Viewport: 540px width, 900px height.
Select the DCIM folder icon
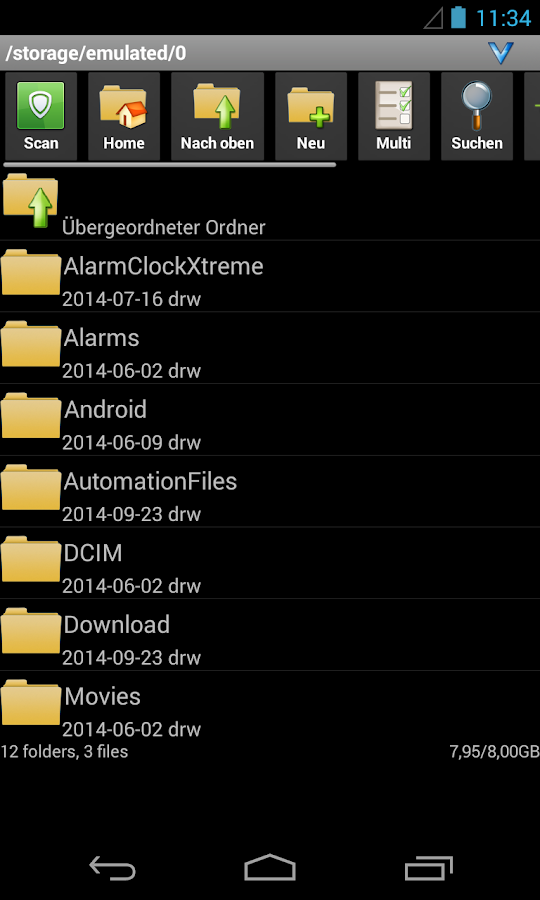coord(31,560)
